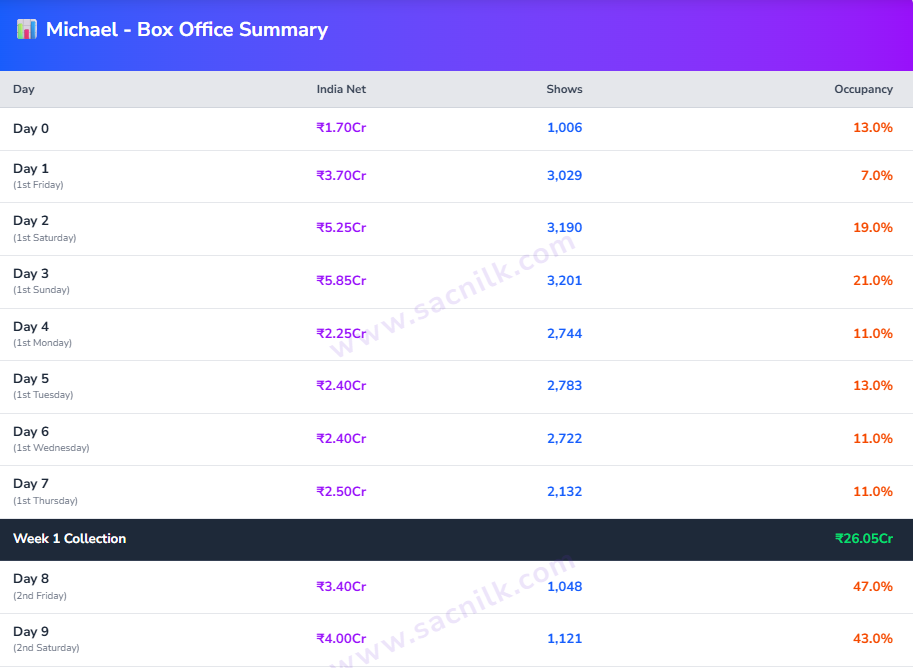This screenshot has height=668, width=913.
Task: Click the (1st Monday) sublabel
Action: tap(43, 342)
